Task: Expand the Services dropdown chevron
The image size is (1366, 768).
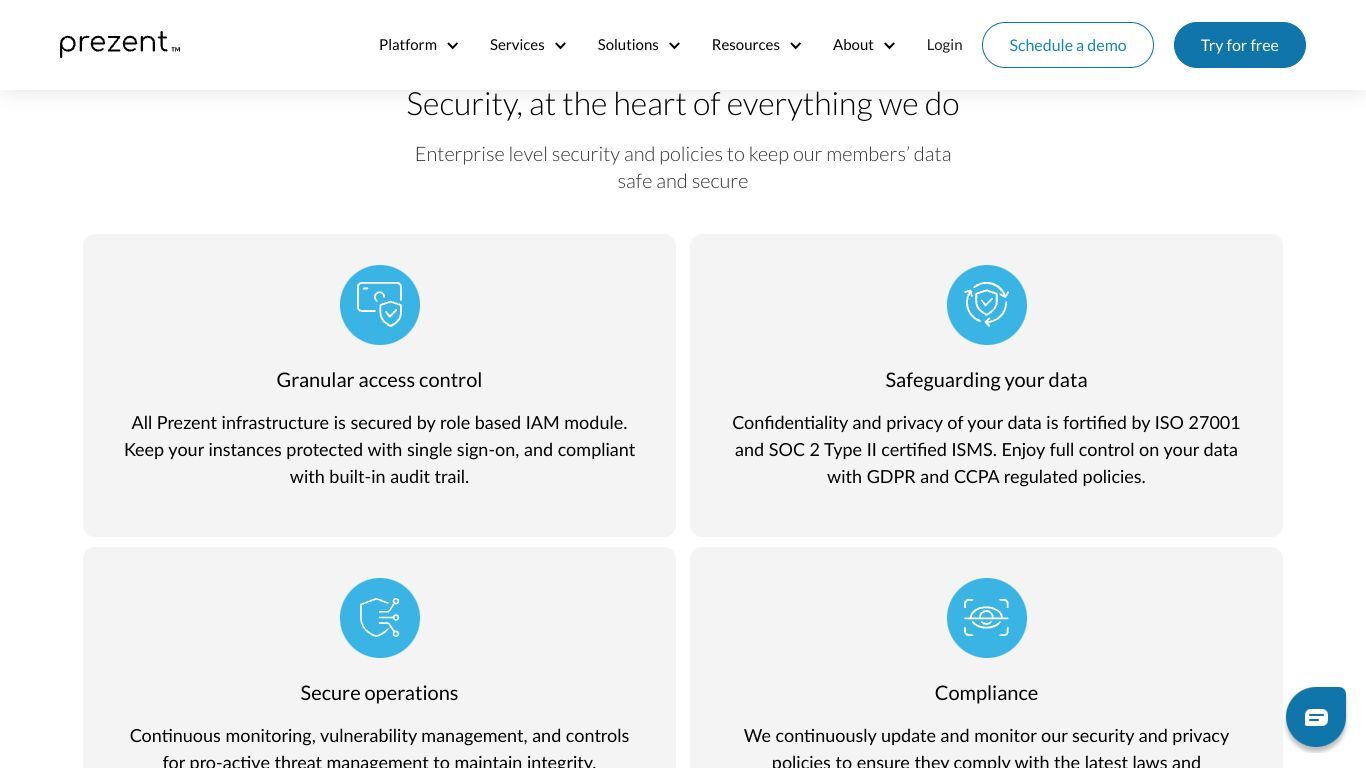Action: 560,45
